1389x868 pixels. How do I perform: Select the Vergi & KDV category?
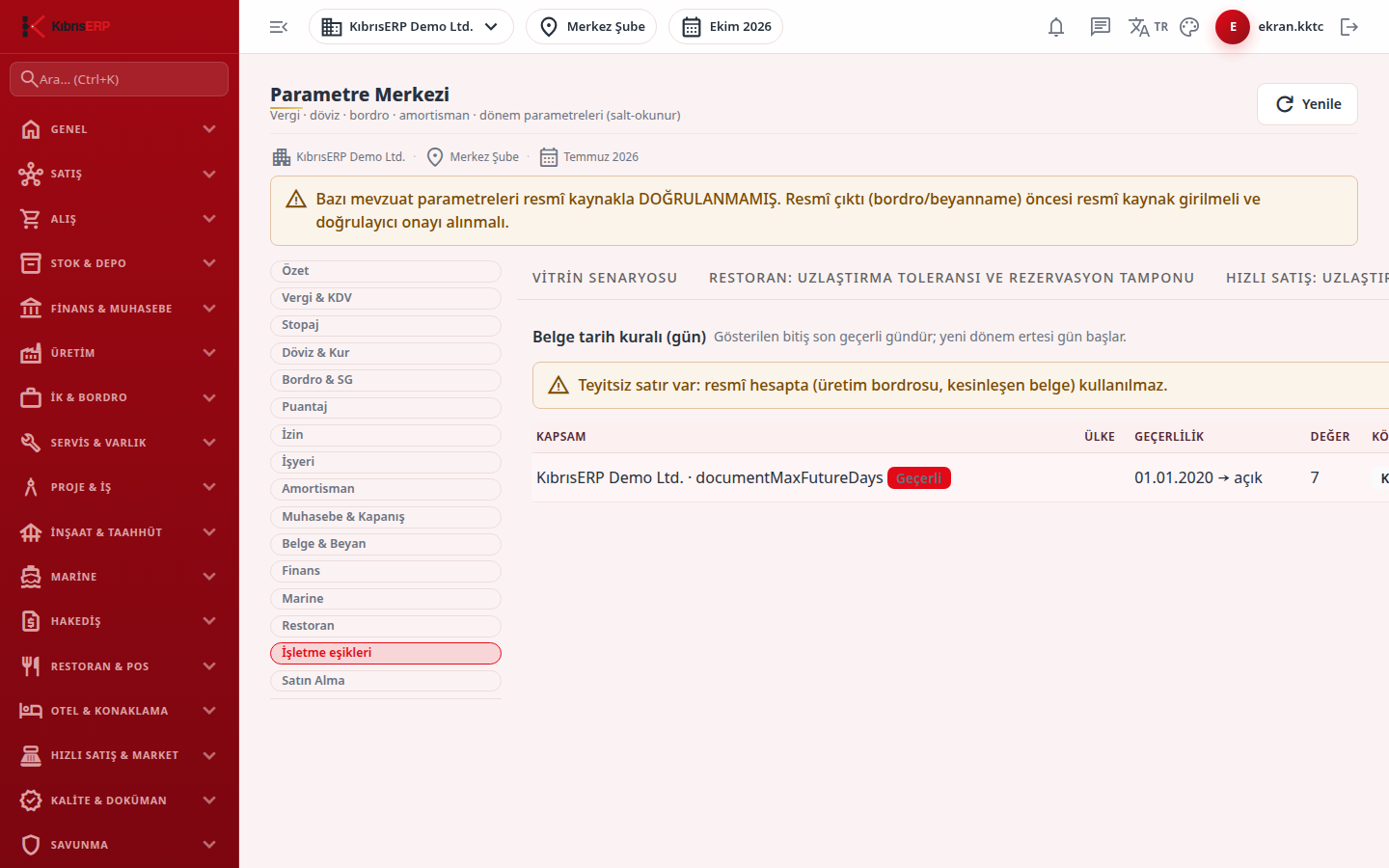click(386, 298)
